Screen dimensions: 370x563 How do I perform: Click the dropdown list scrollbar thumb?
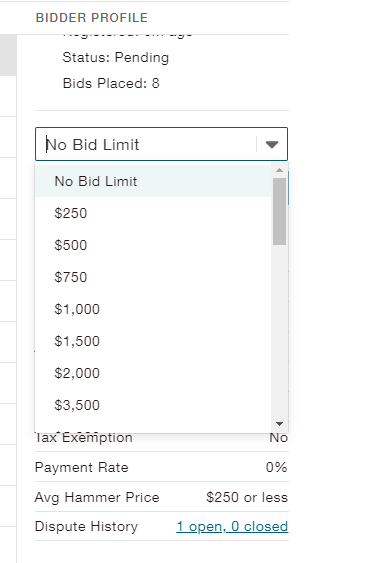coord(279,211)
